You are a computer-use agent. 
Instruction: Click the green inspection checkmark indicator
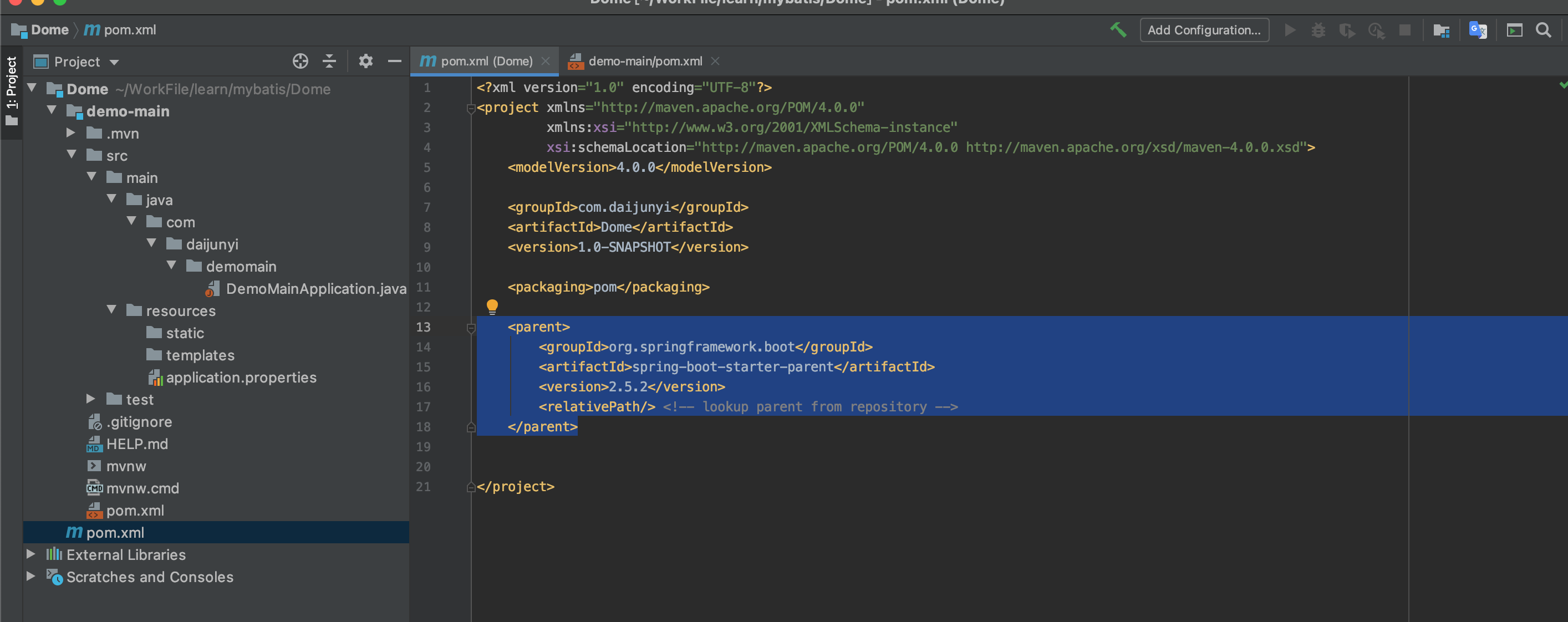pos(1562,85)
